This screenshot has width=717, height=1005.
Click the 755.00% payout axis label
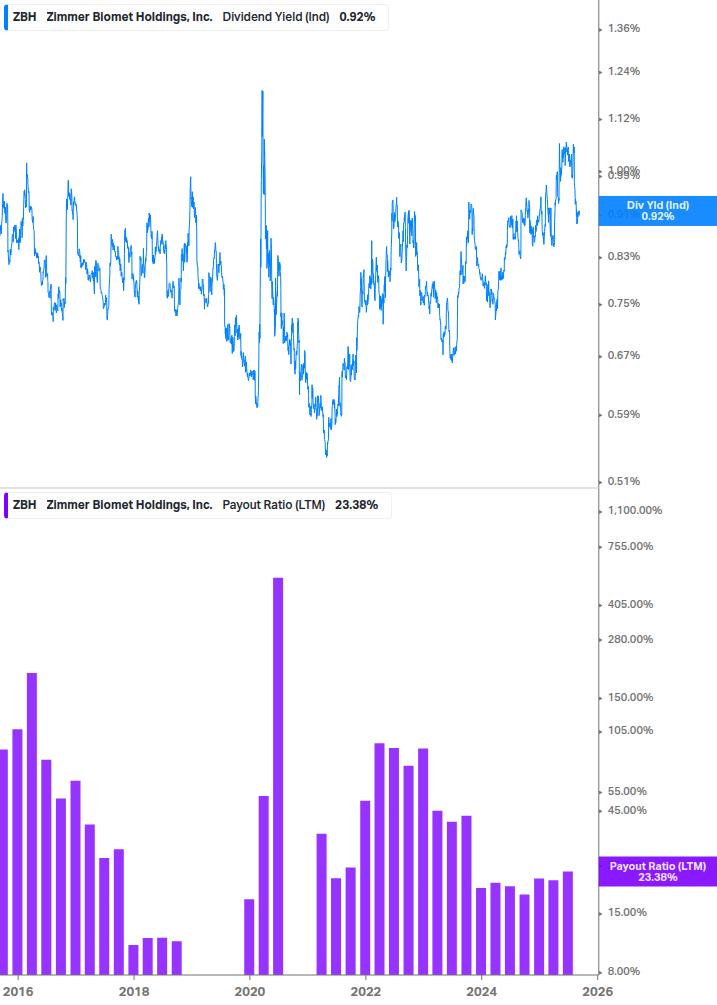(630, 546)
